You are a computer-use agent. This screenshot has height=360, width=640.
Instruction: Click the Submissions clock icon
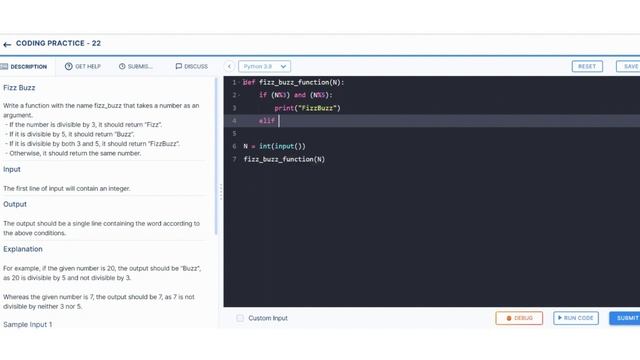click(122, 67)
